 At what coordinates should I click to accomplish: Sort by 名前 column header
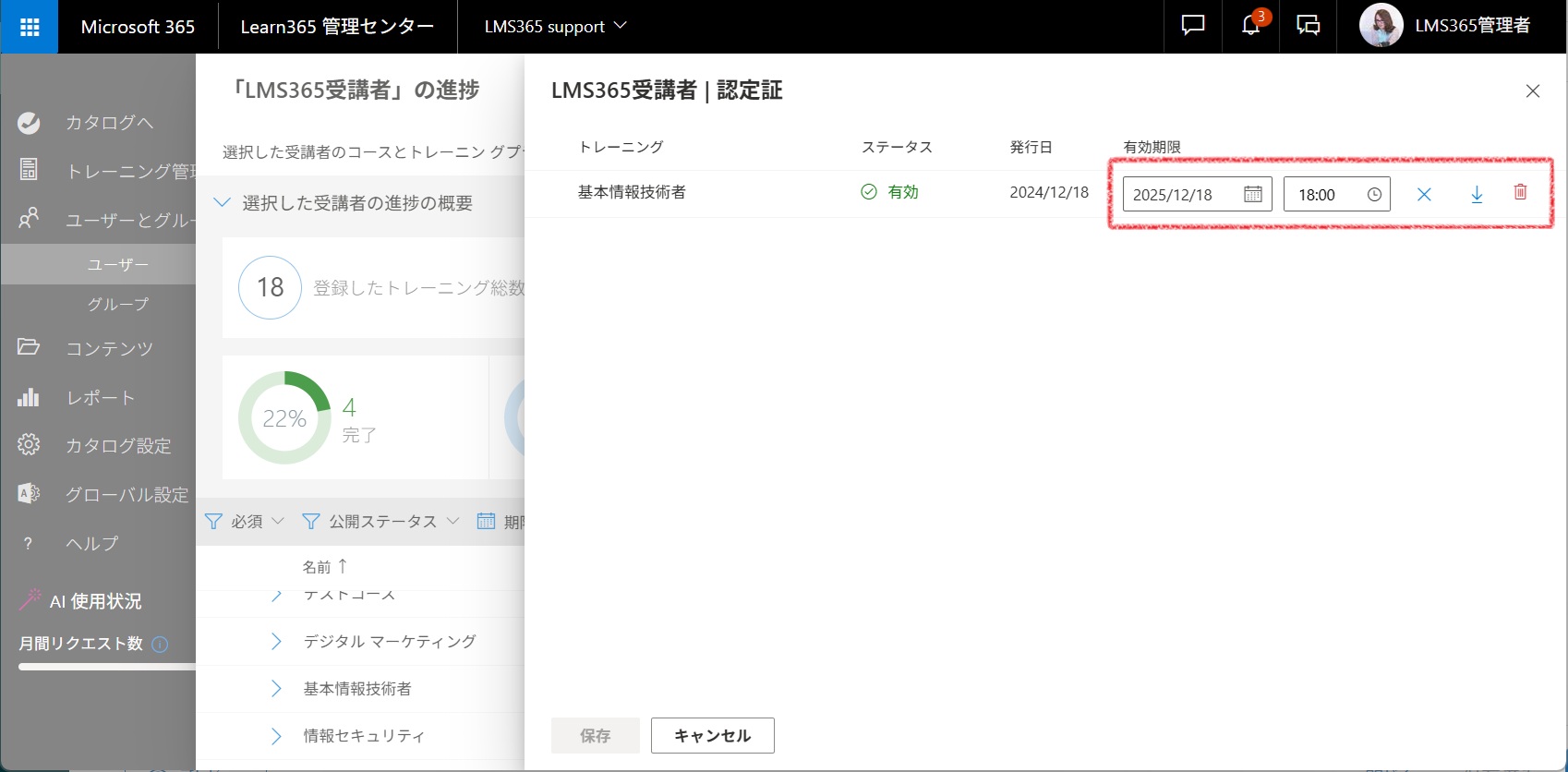(324, 566)
